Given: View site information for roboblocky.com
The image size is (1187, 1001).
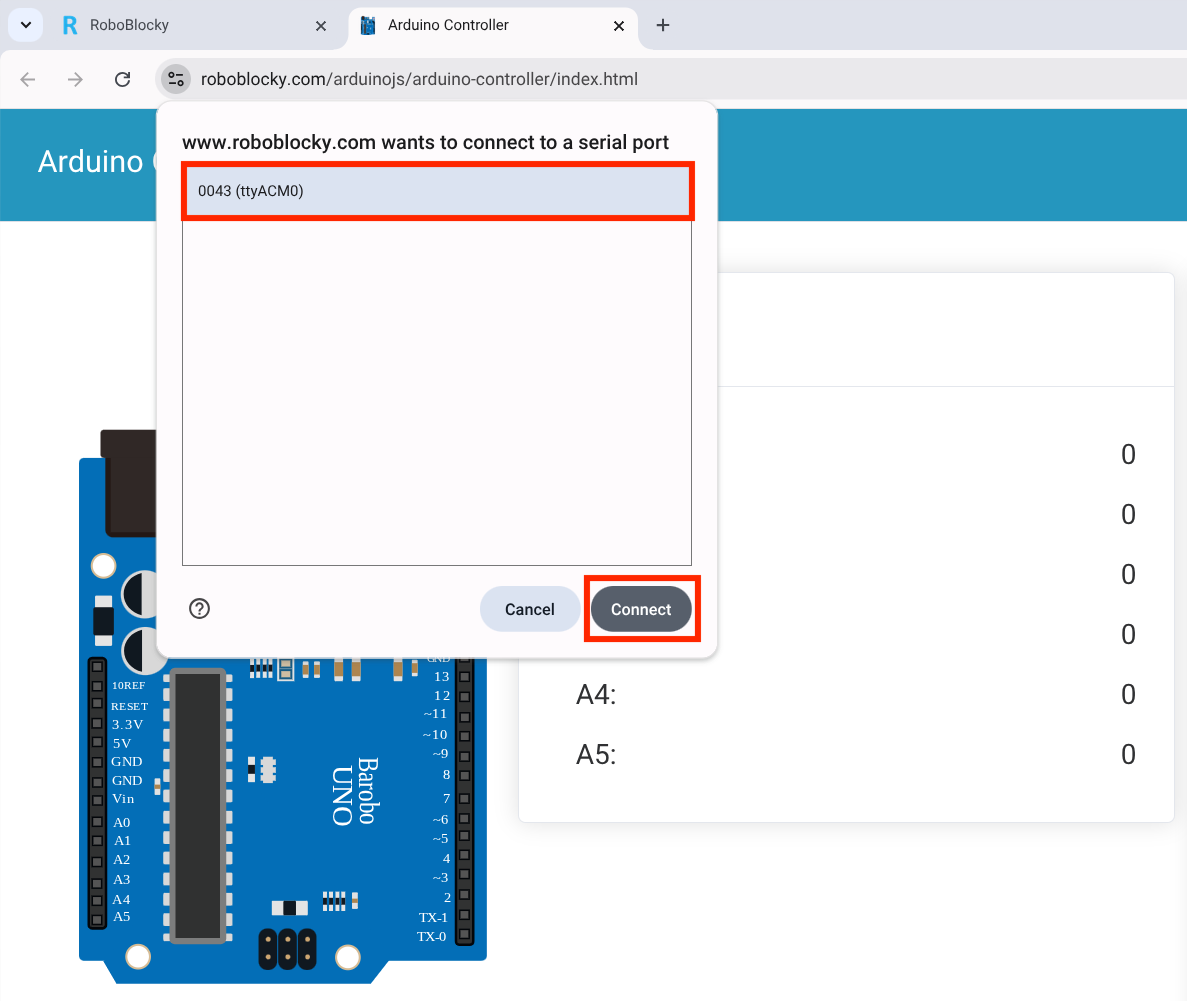Looking at the screenshot, I should pos(176,79).
